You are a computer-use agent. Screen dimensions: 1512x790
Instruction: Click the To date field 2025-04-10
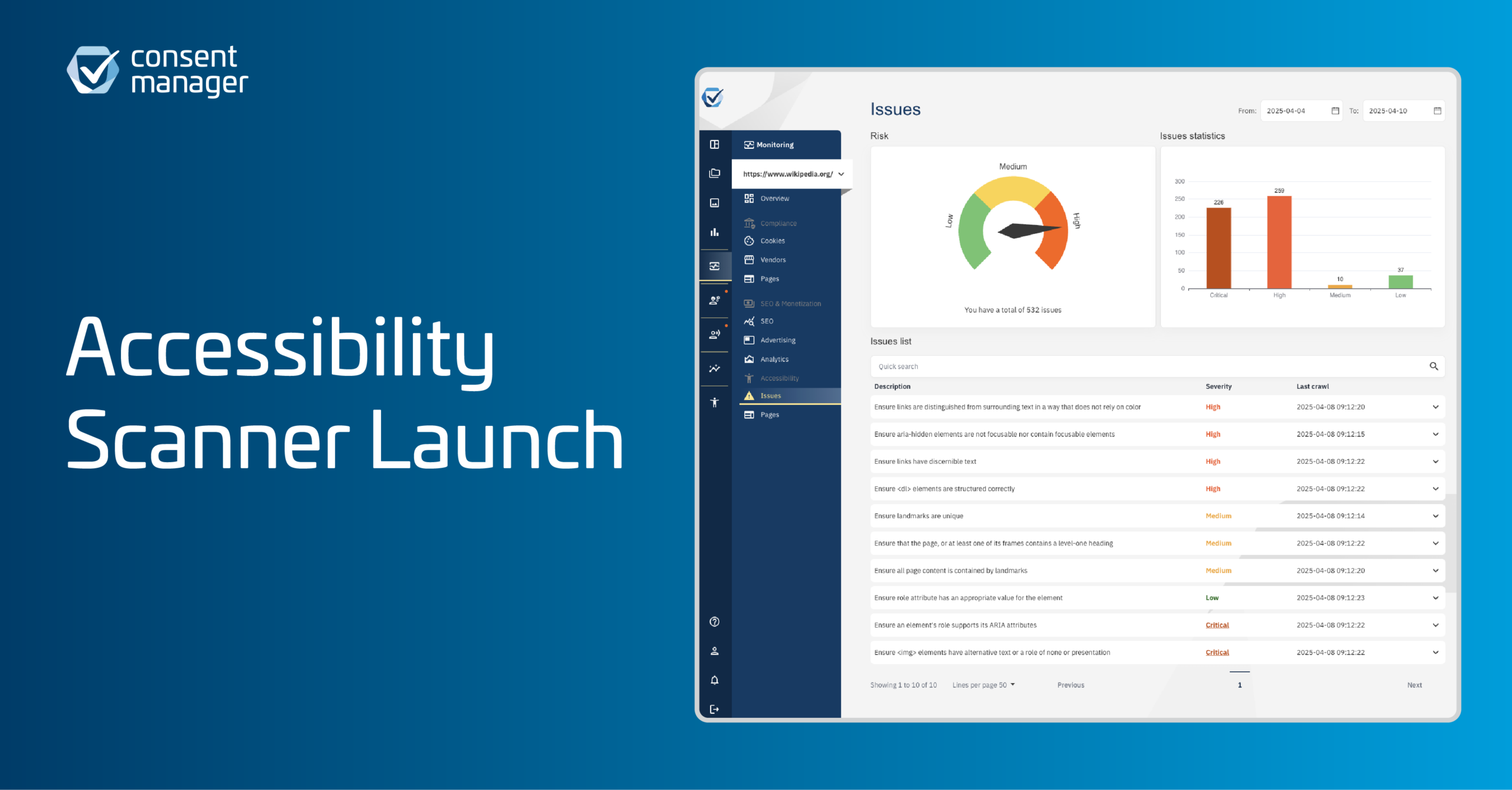(1403, 110)
